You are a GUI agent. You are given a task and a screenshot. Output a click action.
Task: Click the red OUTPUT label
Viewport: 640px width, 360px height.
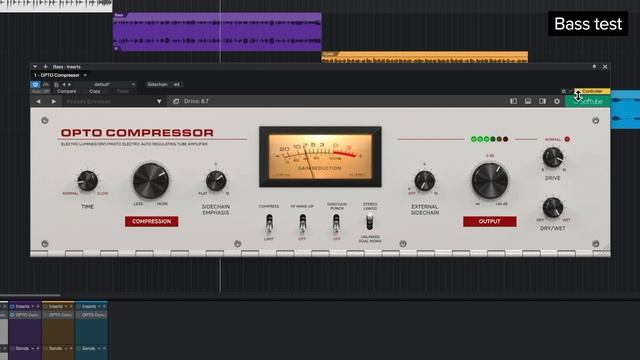click(489, 221)
